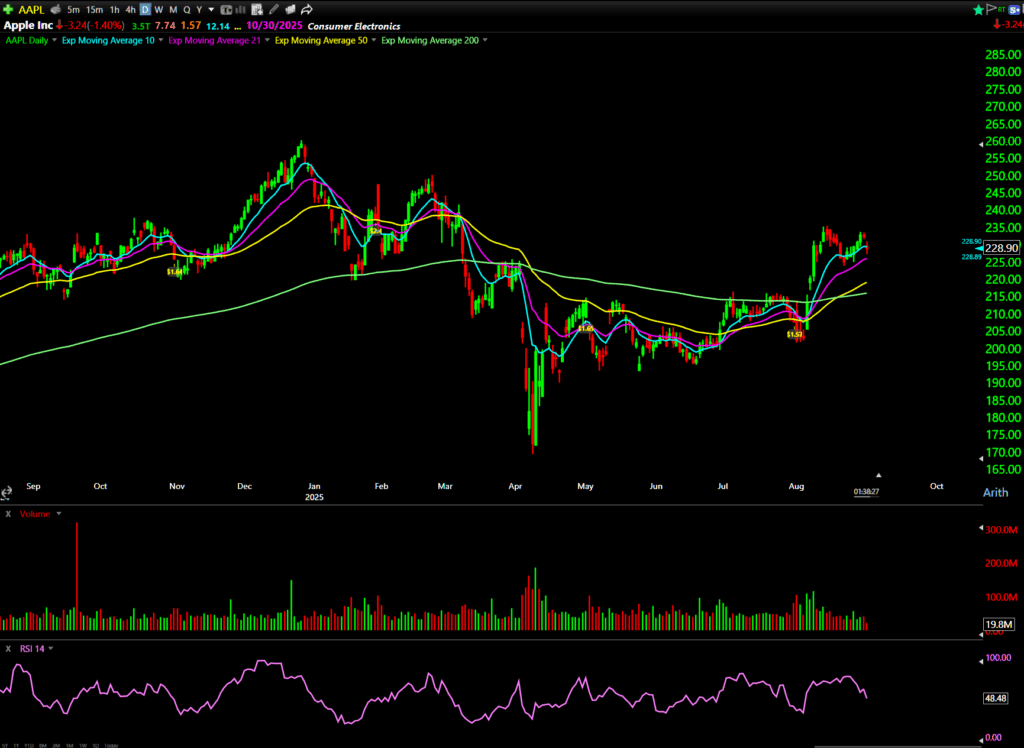Click the $1.64 earnings marker on chart
1024x748 pixels.
click(x=174, y=272)
